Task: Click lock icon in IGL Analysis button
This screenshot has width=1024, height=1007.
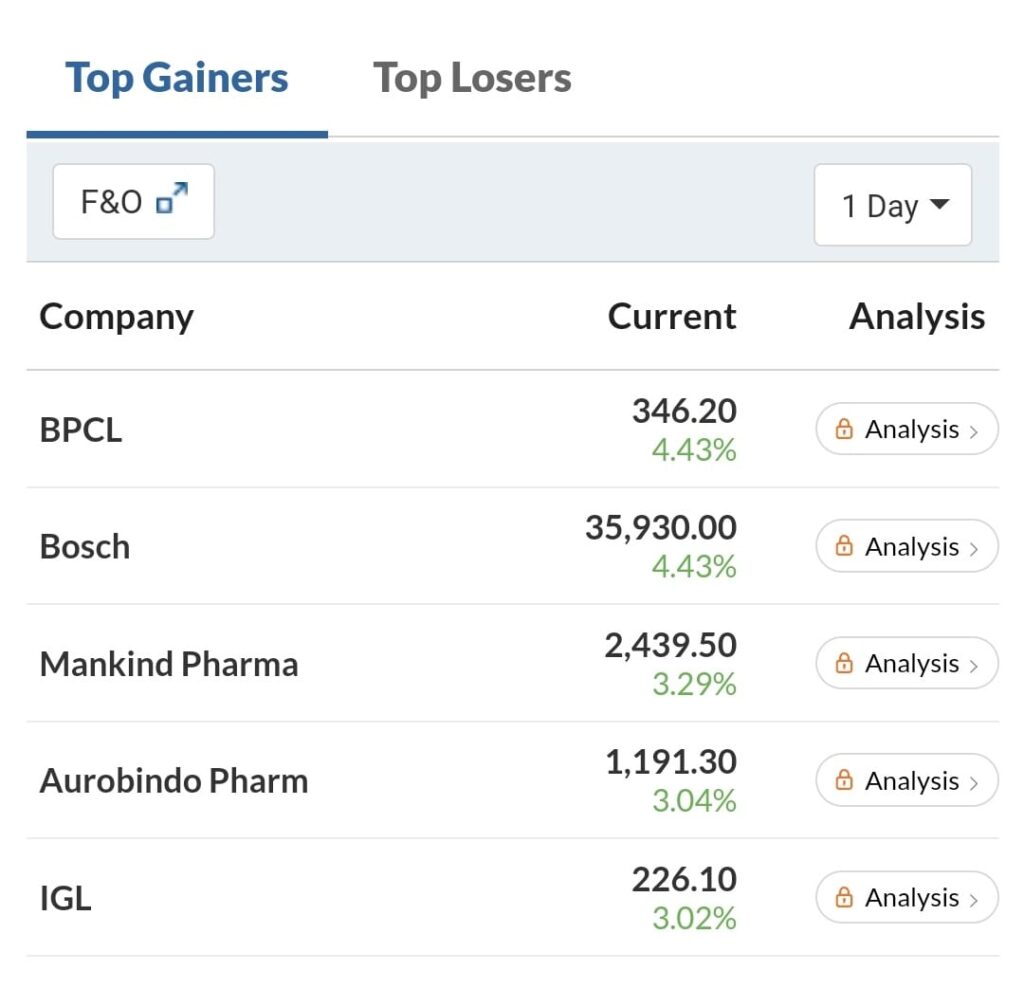Action: (x=844, y=897)
